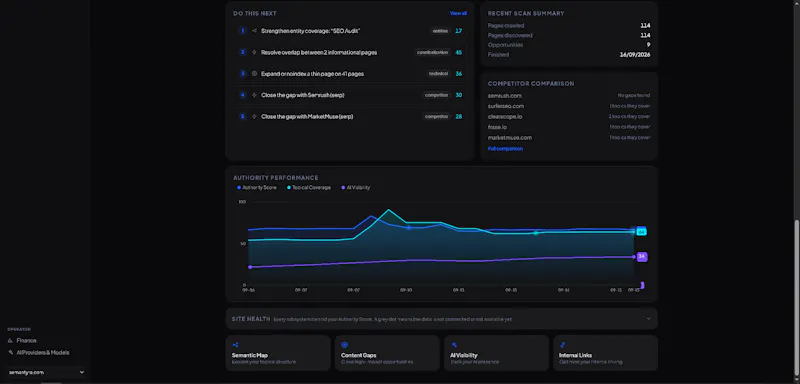Viewport: 800px width, 384px height.
Task: Click the icon beside 'Close the gap with MarketMuse'
Action: tap(254, 116)
